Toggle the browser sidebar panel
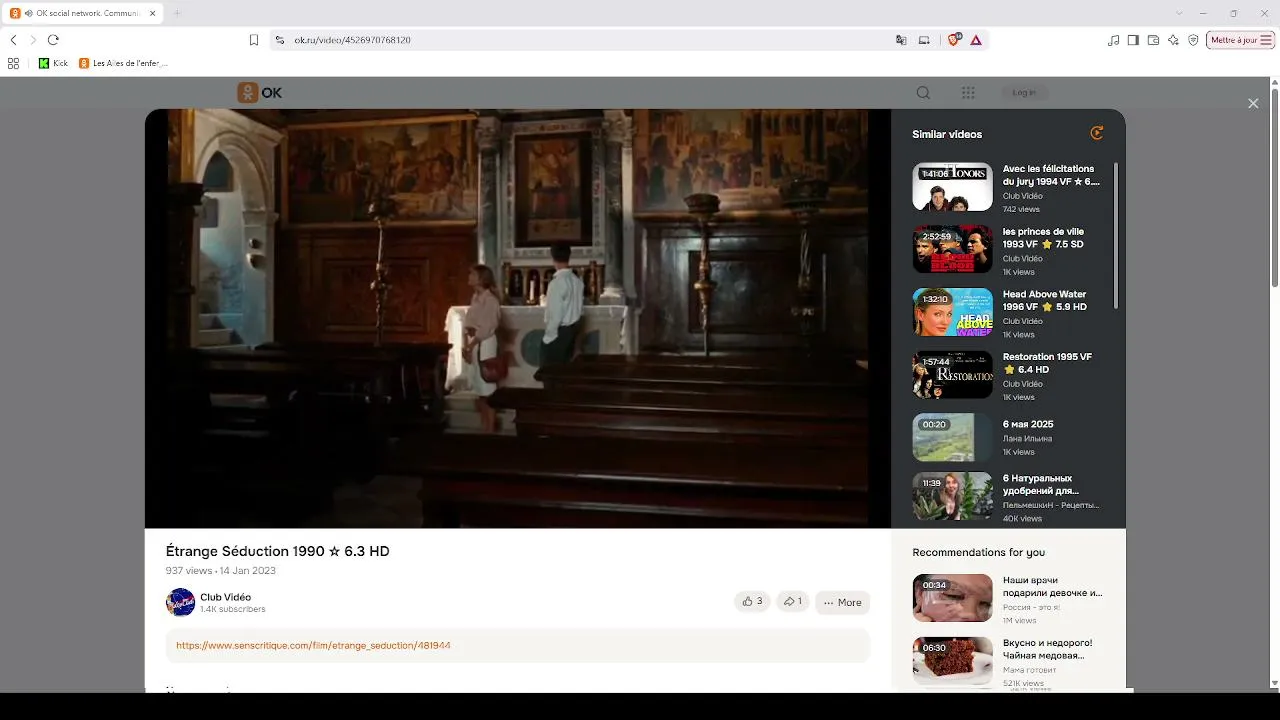 click(x=1133, y=40)
